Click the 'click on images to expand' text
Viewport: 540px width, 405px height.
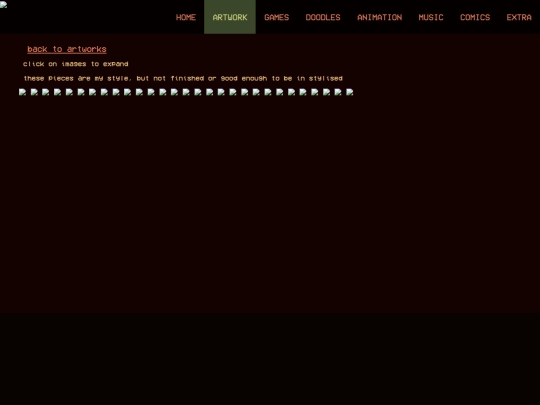click(75, 64)
